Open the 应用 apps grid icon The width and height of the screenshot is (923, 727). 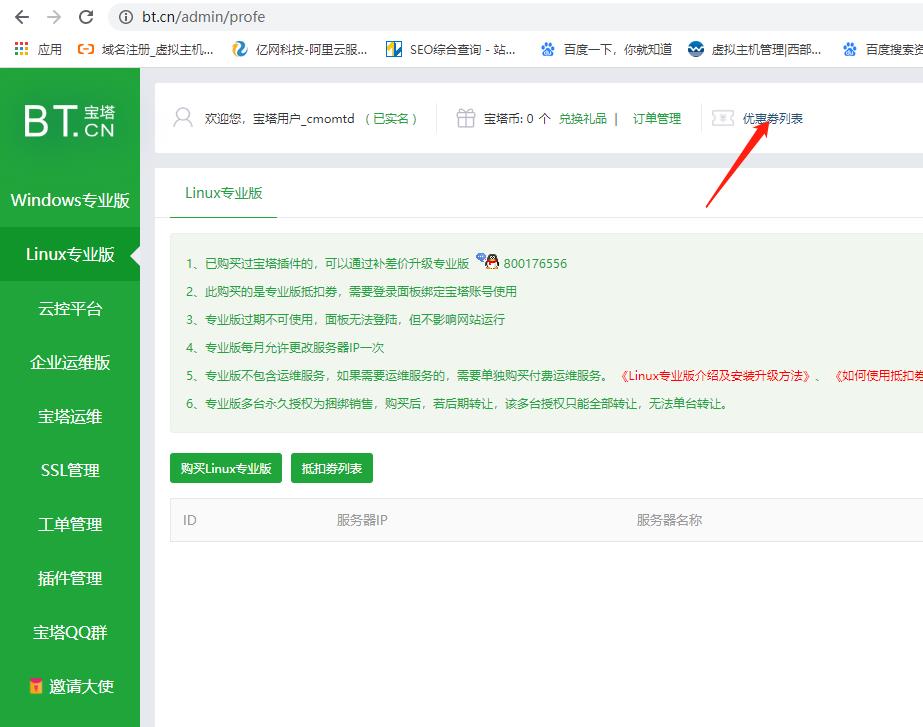coord(21,49)
